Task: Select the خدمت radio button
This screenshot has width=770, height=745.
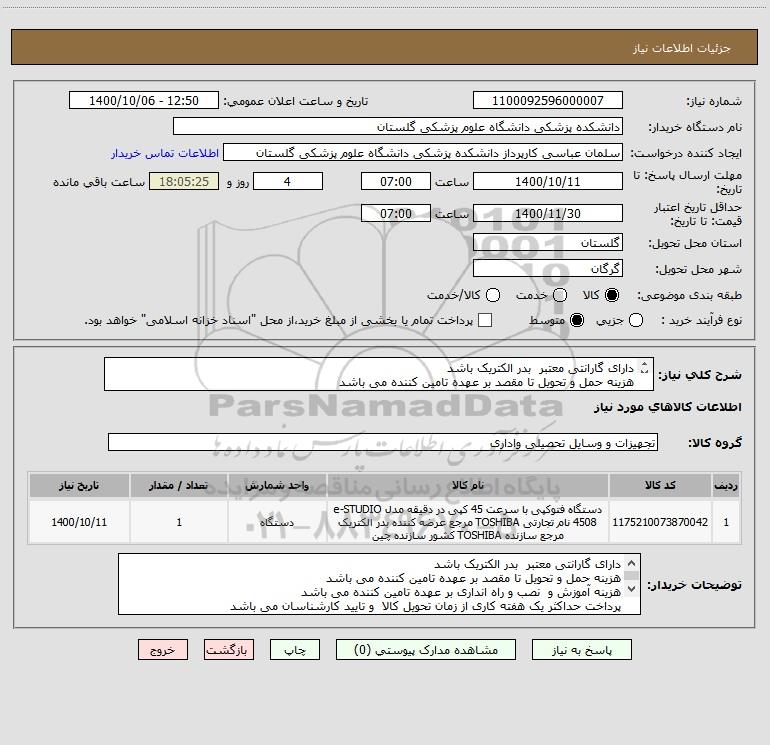Action: coord(560,295)
